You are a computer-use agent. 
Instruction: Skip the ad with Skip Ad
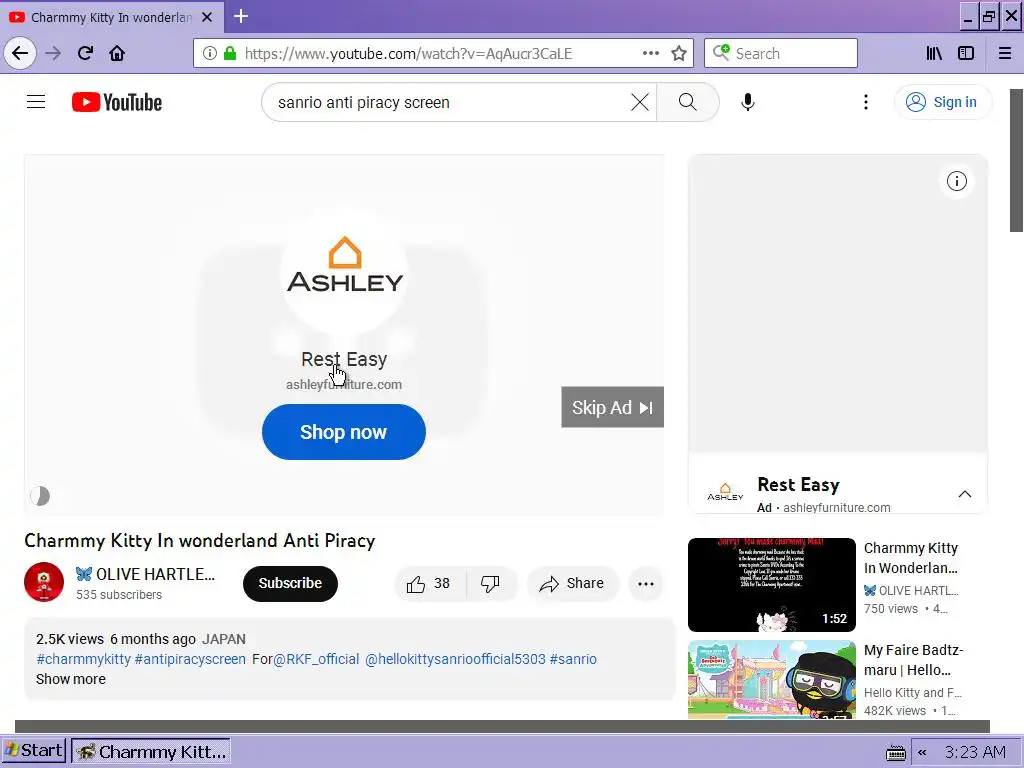pyautogui.click(x=613, y=408)
